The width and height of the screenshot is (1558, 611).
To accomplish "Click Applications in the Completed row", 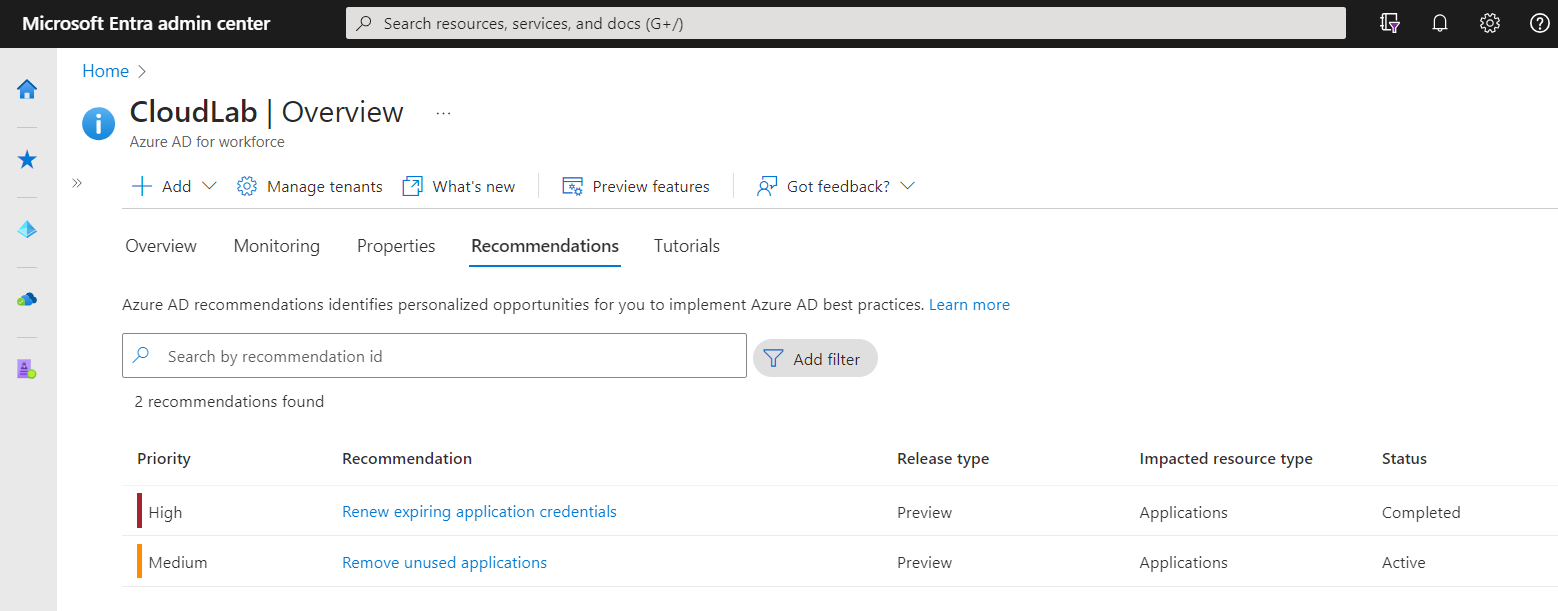I will tap(1183, 513).
